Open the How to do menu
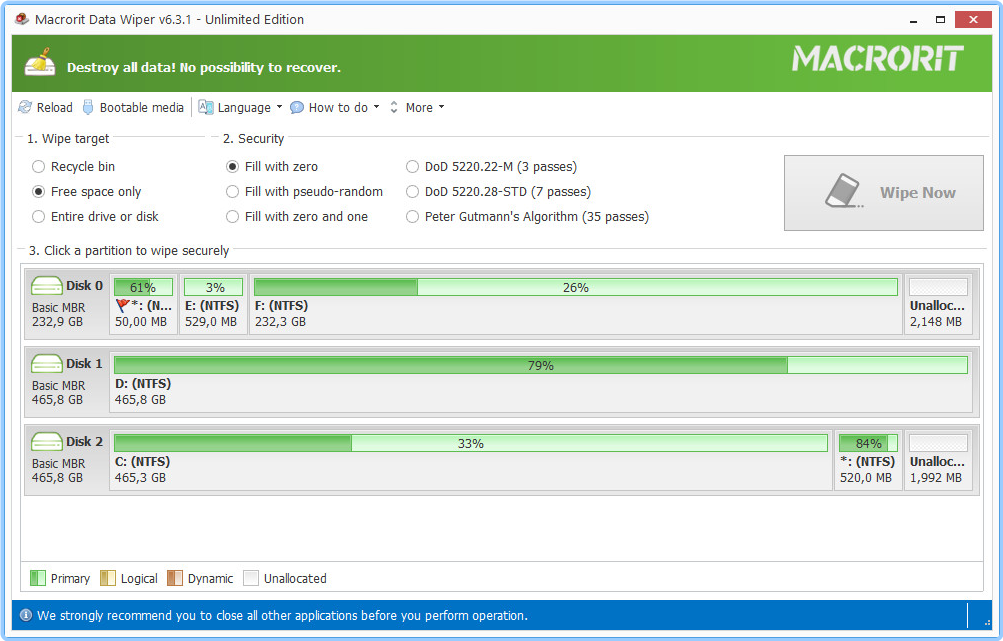This screenshot has height=641, width=1003. pyautogui.click(x=335, y=107)
